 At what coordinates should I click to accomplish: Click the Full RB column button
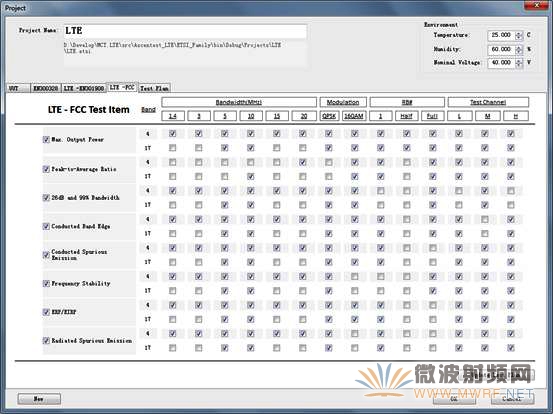tap(433, 116)
